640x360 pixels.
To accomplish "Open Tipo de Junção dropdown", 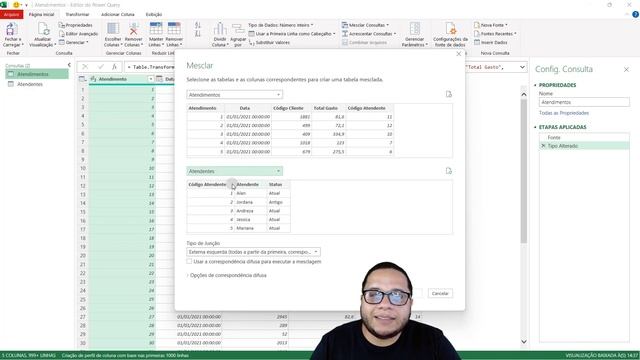I will click(x=253, y=252).
